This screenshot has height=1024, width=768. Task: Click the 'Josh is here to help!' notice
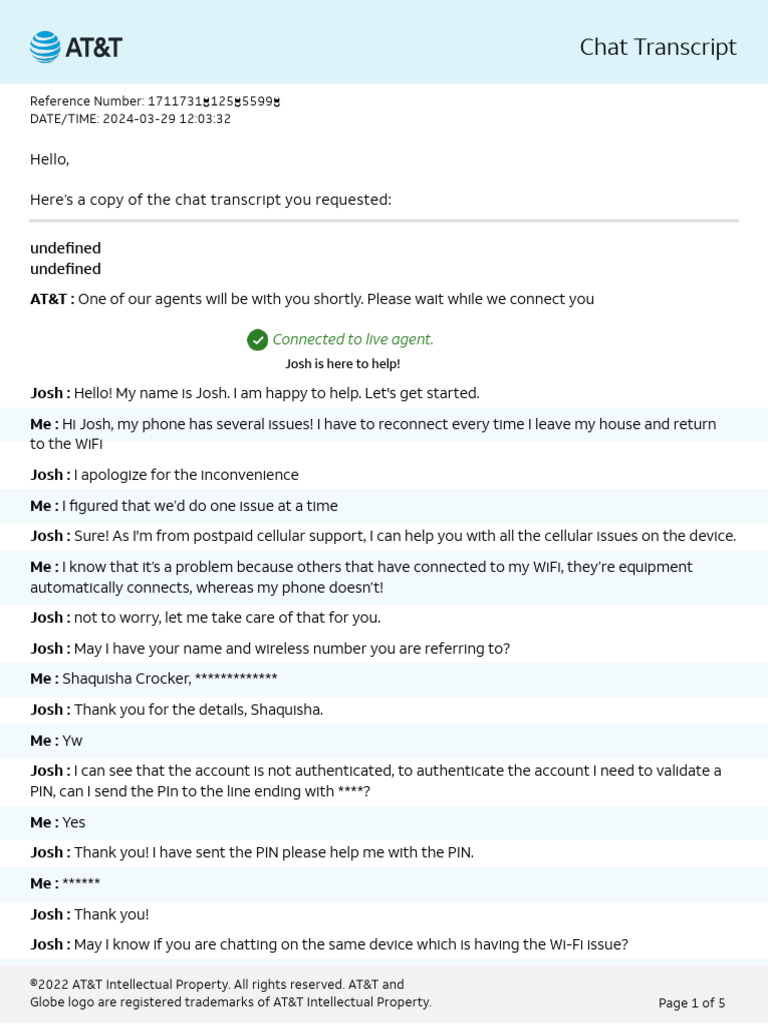tap(342, 364)
